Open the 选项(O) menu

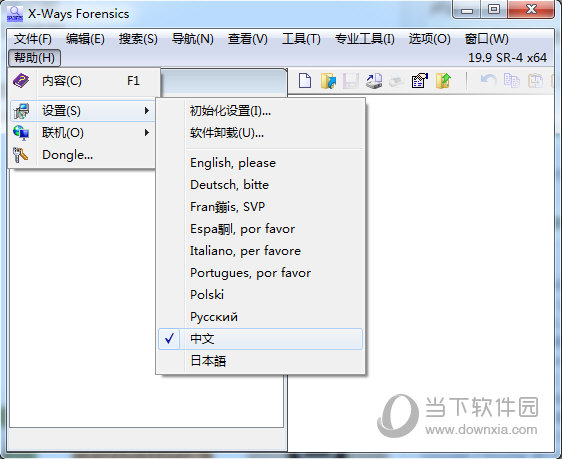(x=430, y=39)
